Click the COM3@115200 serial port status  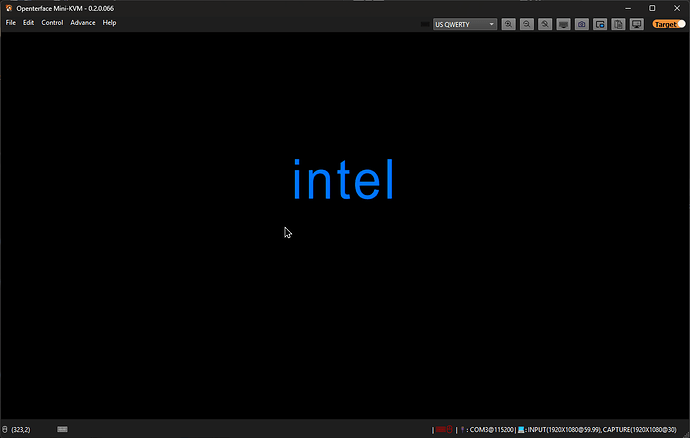click(x=491, y=430)
